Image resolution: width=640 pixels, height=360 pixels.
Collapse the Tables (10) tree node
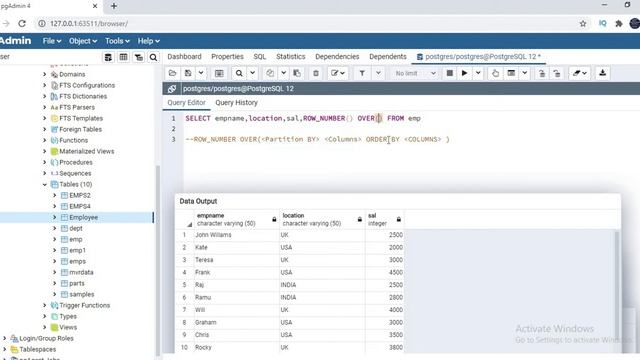pyautogui.click(x=44, y=184)
